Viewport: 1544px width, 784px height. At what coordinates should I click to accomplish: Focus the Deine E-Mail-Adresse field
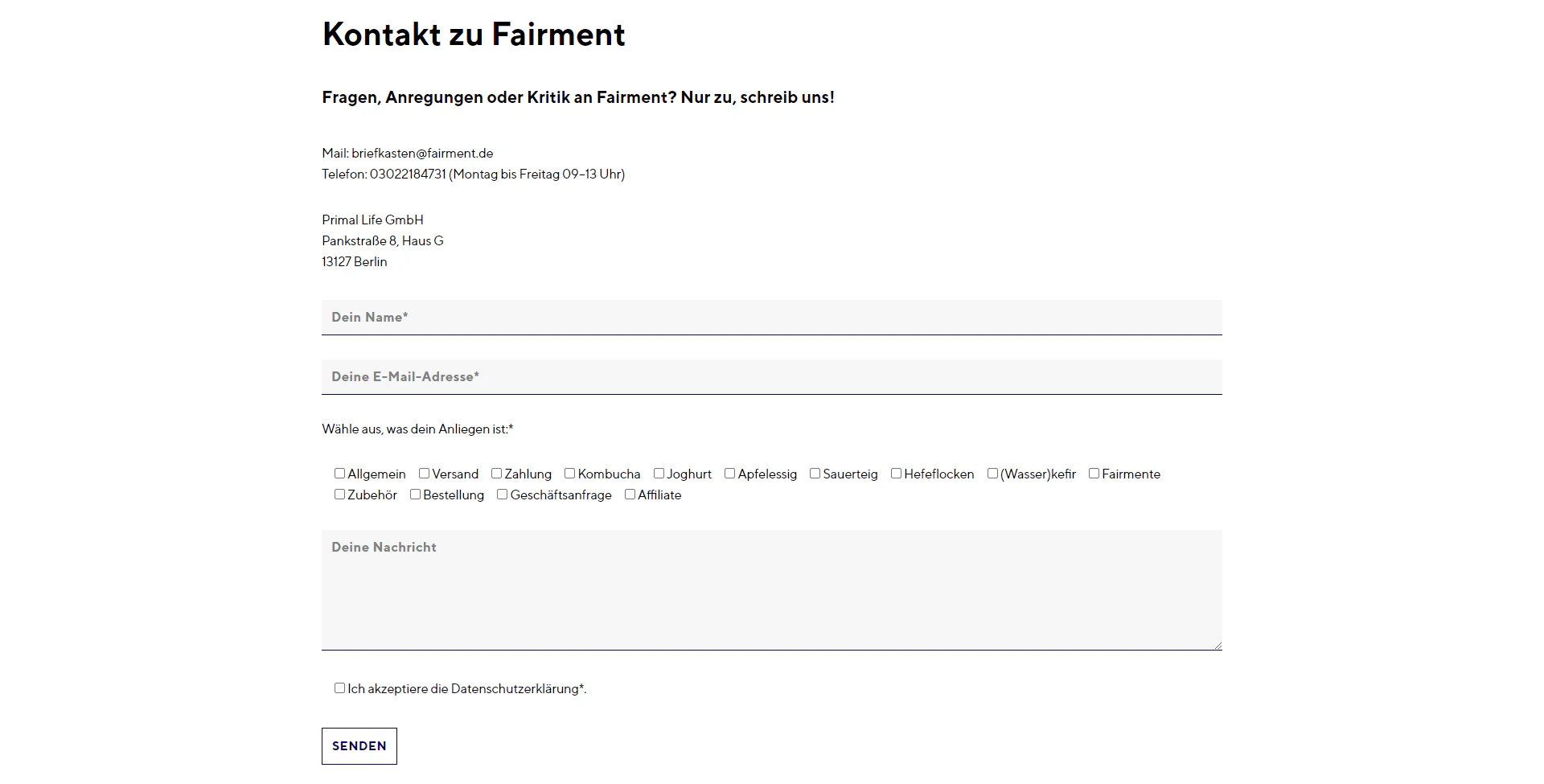coord(772,377)
